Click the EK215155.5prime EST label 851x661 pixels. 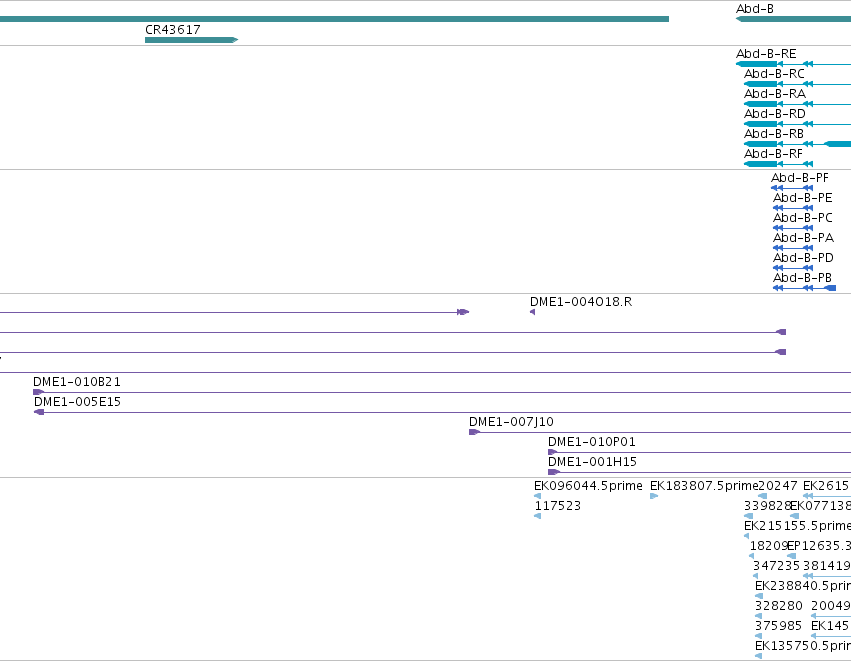pos(797,526)
